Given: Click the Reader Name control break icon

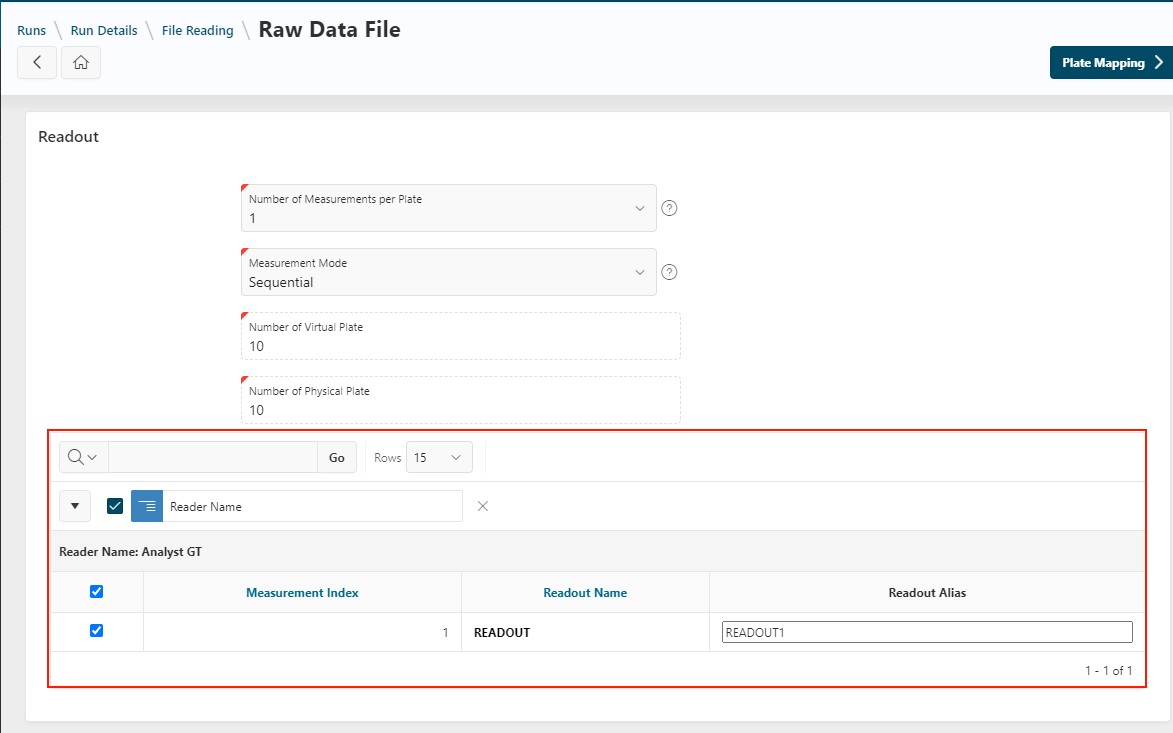Looking at the screenshot, I should tap(147, 506).
